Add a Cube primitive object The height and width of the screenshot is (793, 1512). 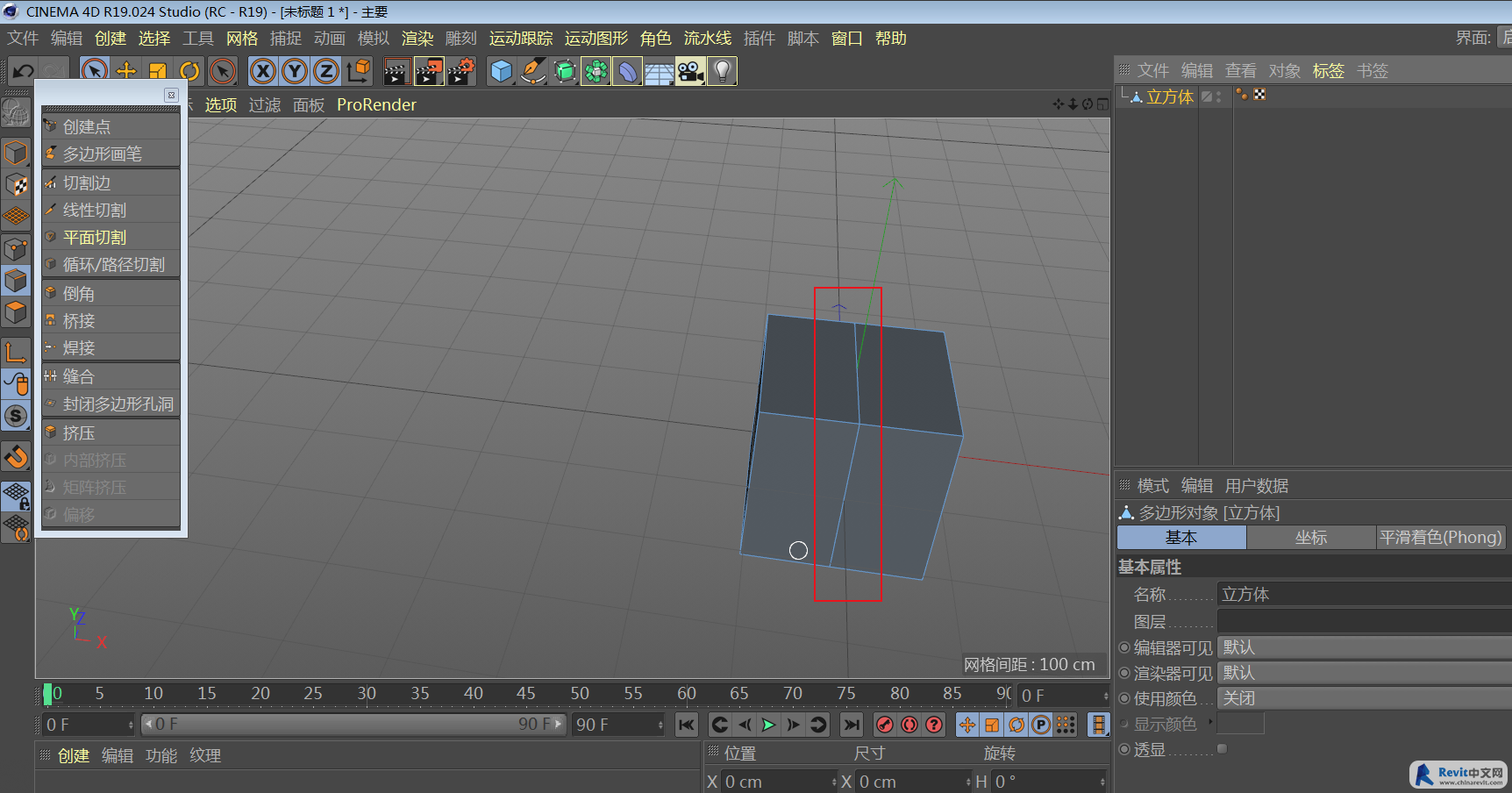[501, 71]
